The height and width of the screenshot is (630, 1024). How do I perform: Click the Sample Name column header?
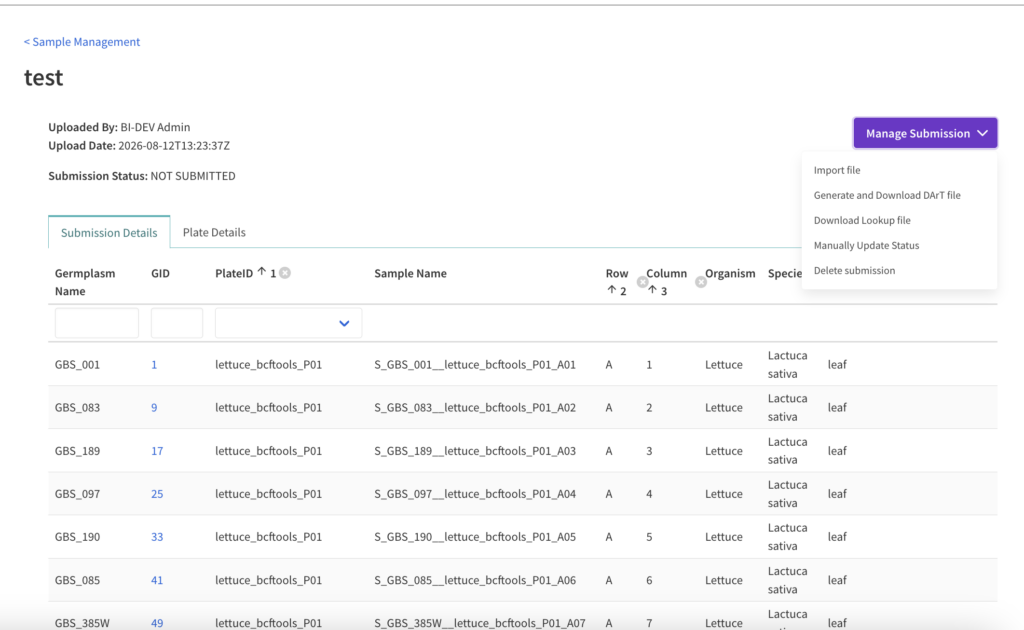pos(410,274)
